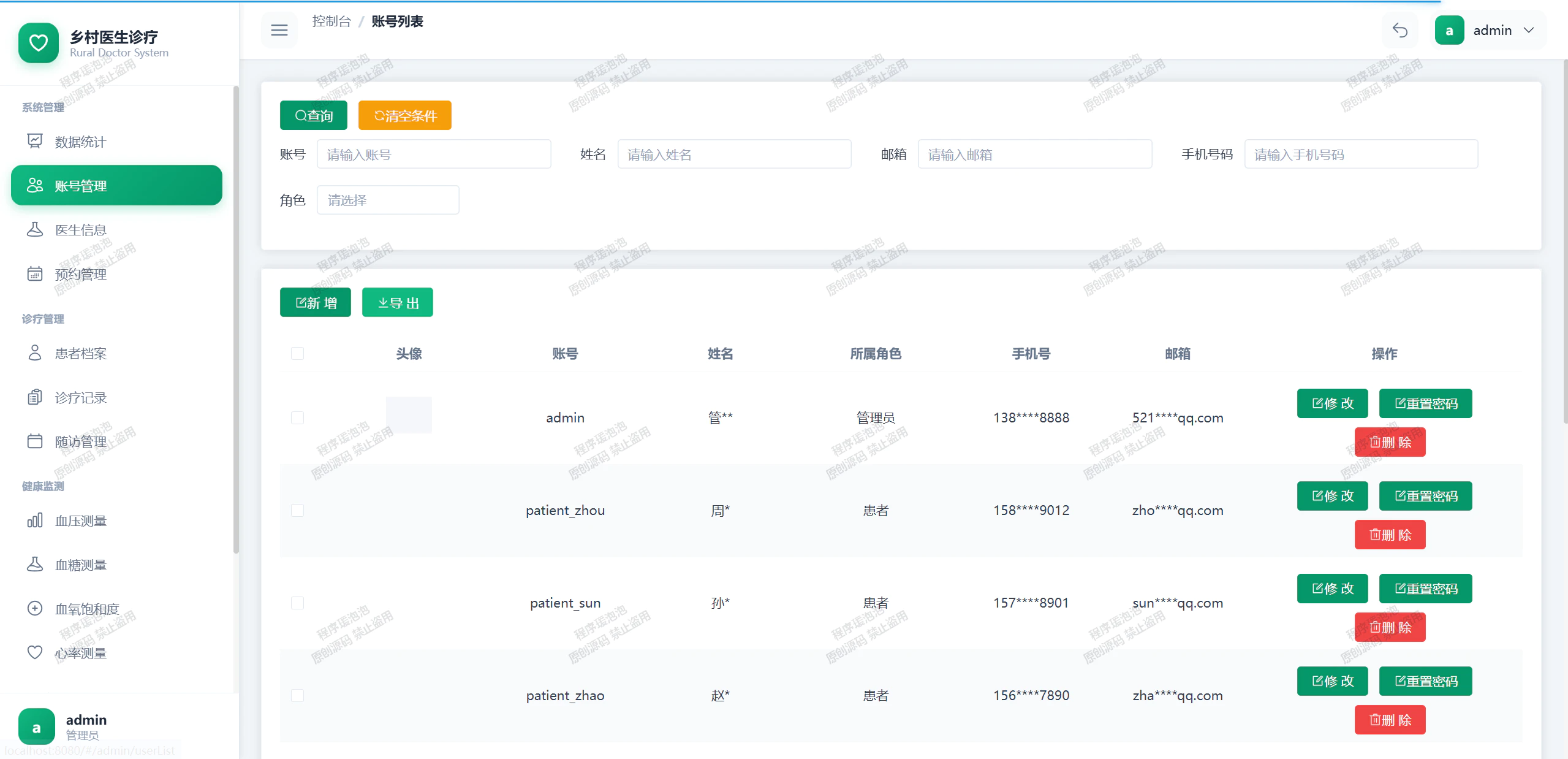Open 医生信息 menu item
Screen dimensions: 1568x759
tap(116, 229)
